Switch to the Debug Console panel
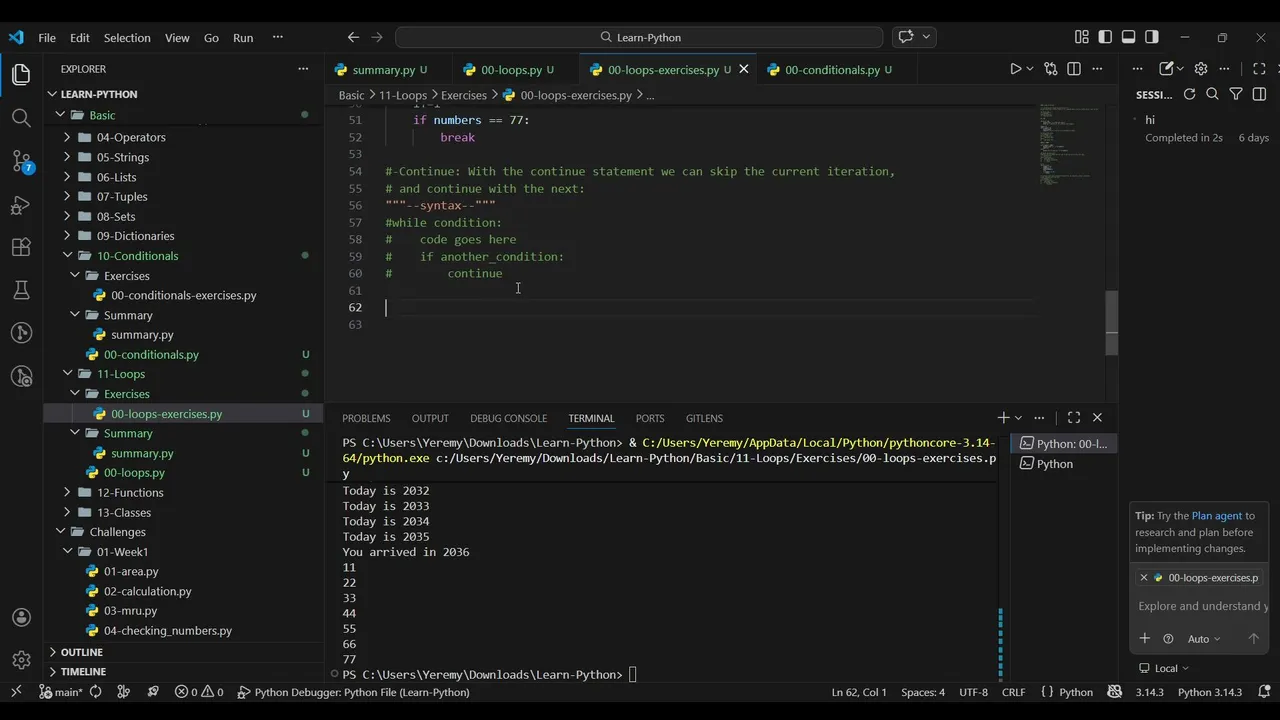Viewport: 1280px width, 720px height. click(x=508, y=418)
